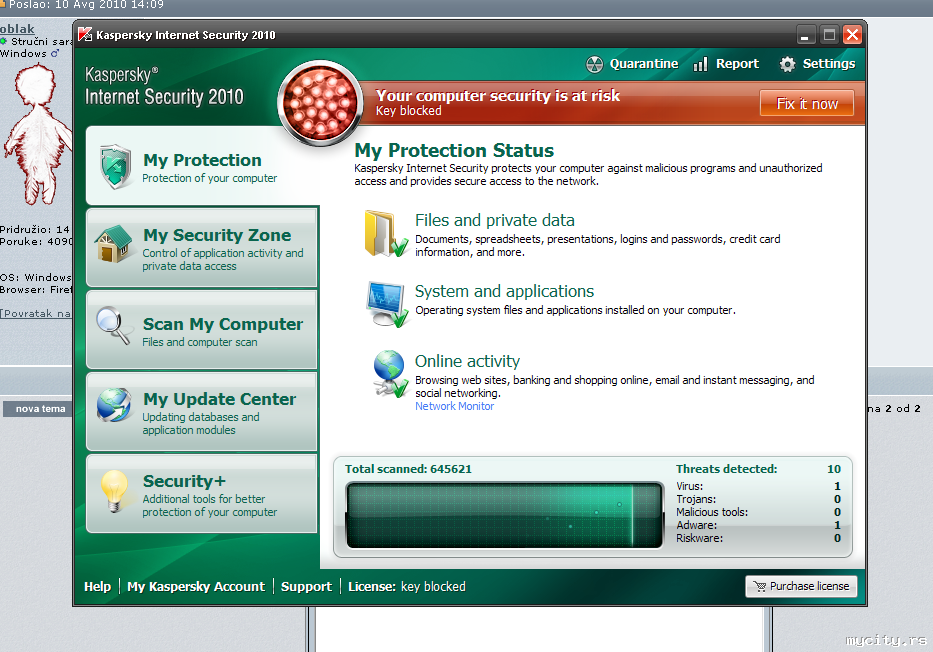The height and width of the screenshot is (652, 933).
Task: Open the My Protection tab
Action: [202, 167]
